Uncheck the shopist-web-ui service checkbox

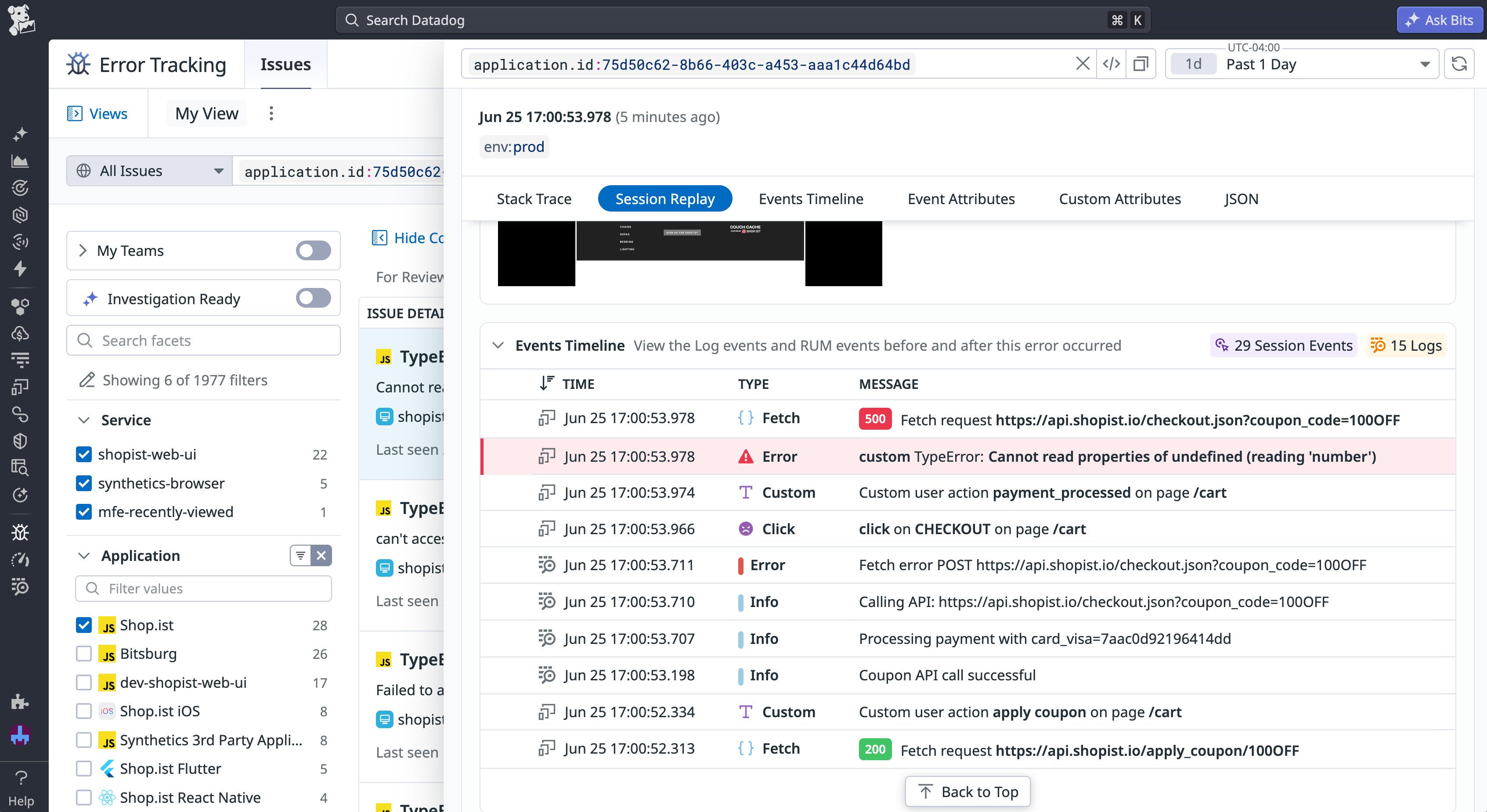coord(84,454)
